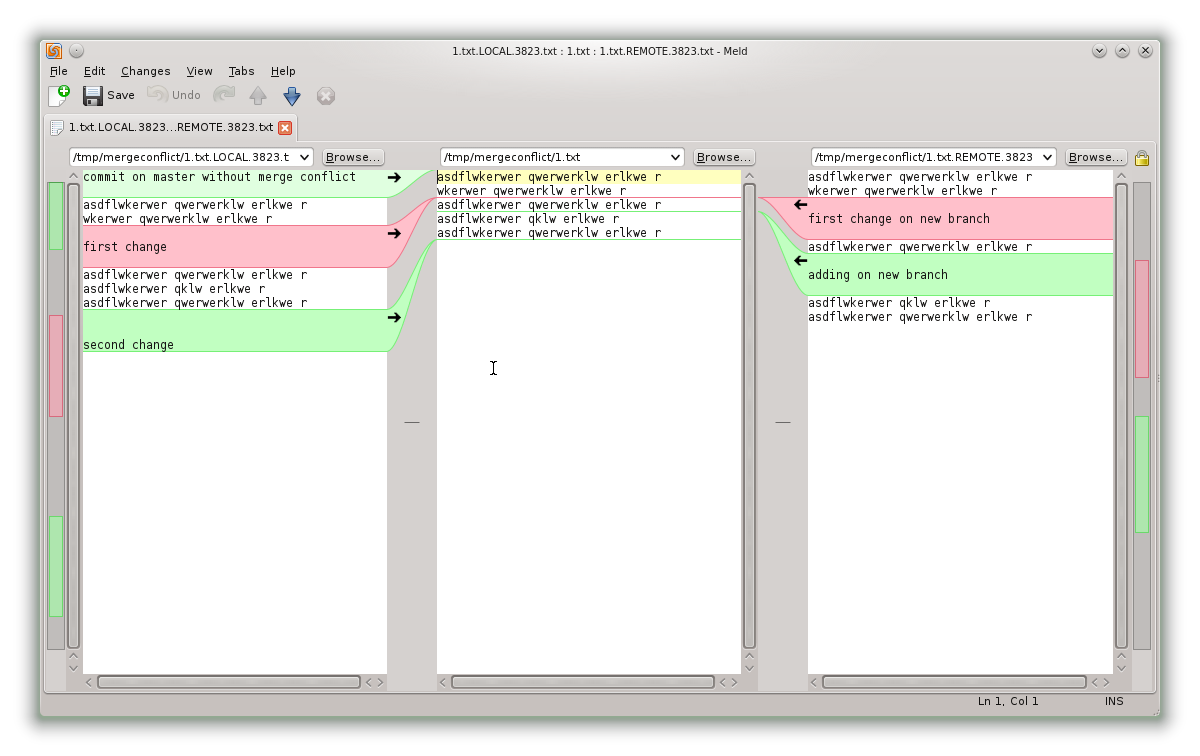
Task: Open the File menu
Action: click(x=59, y=71)
